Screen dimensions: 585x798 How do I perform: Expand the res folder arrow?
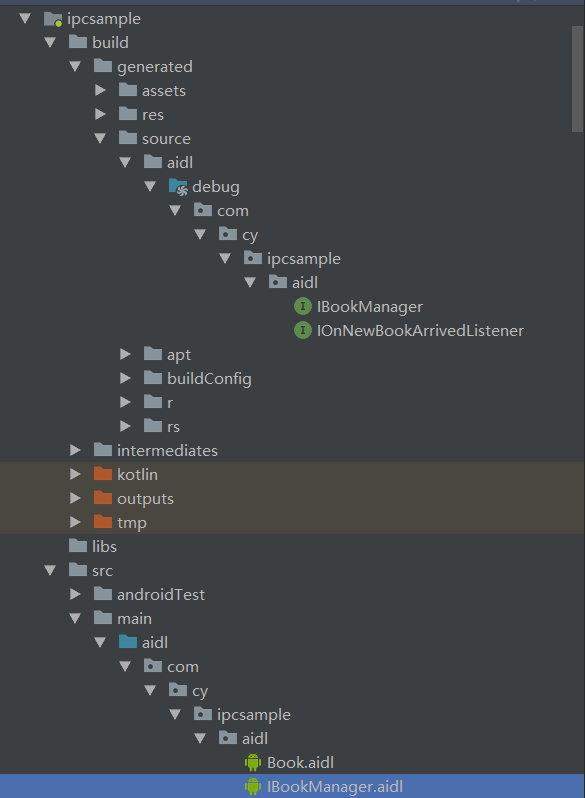coord(100,115)
